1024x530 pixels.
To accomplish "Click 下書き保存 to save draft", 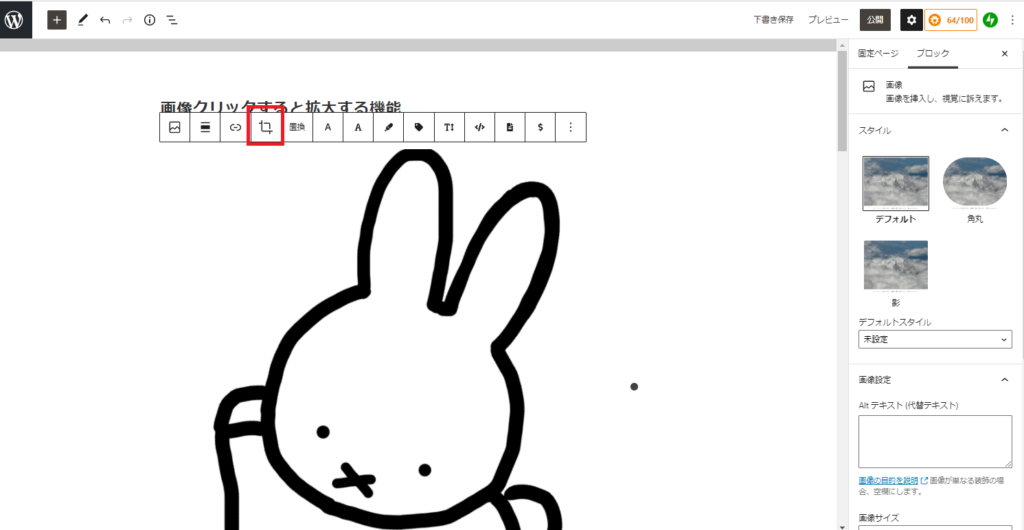I will click(773, 19).
